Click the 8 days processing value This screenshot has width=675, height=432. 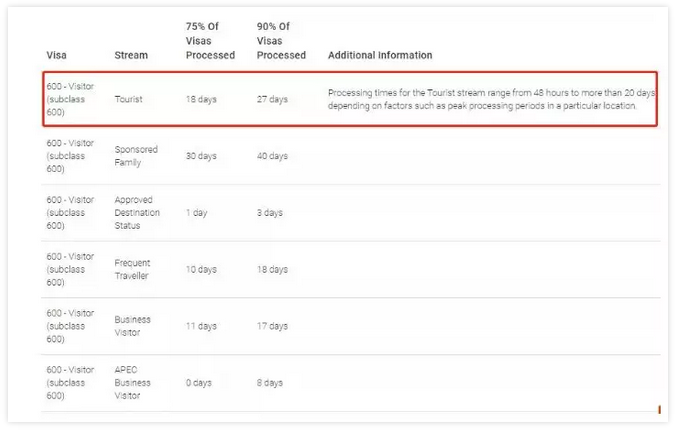(x=270, y=383)
